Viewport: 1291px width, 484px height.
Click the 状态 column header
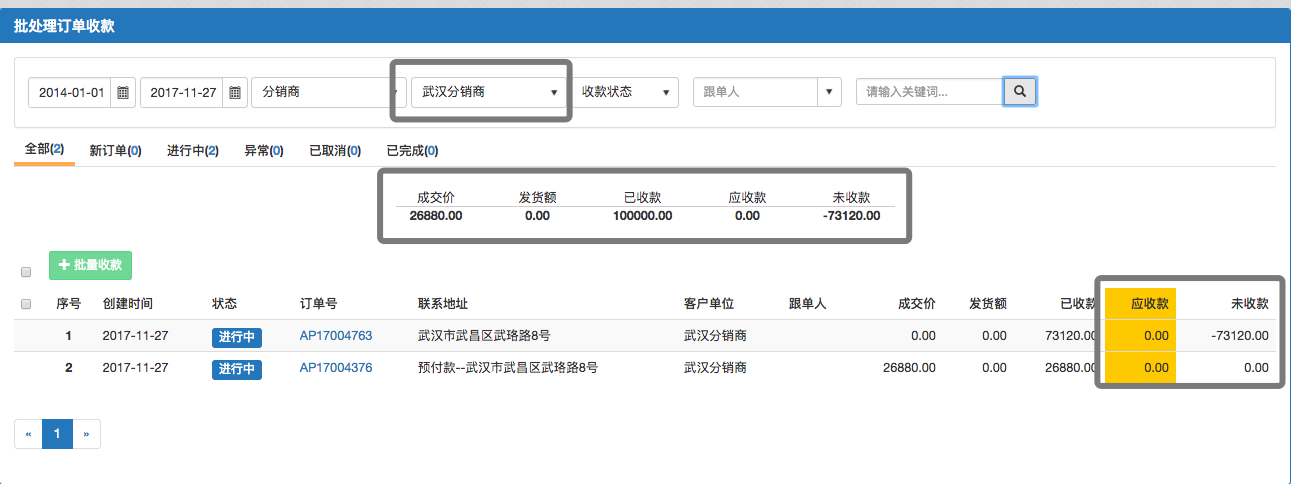point(224,303)
